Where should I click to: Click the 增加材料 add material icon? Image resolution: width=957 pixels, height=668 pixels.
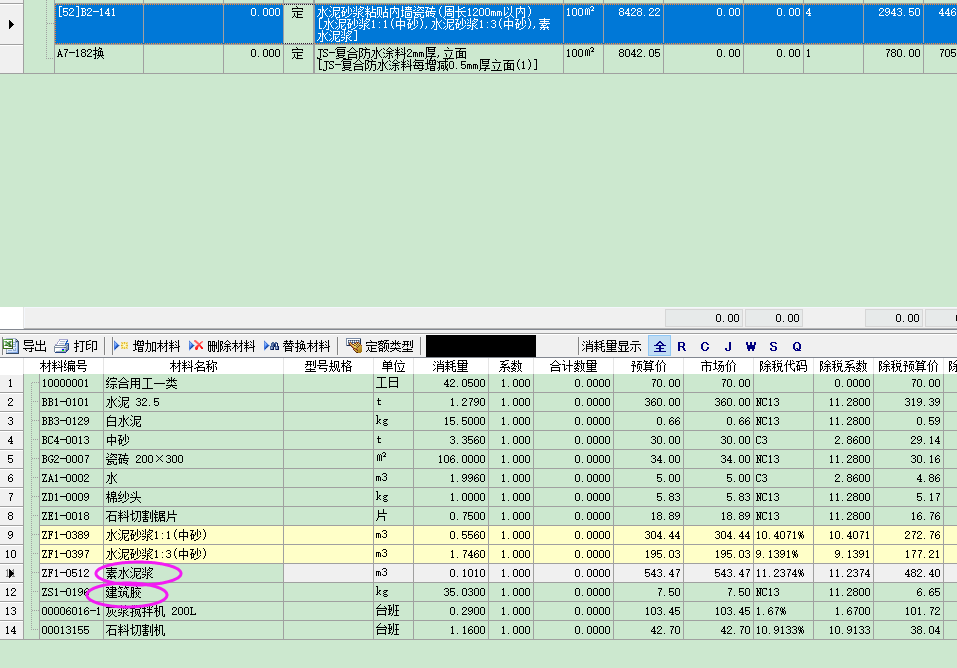click(120, 346)
